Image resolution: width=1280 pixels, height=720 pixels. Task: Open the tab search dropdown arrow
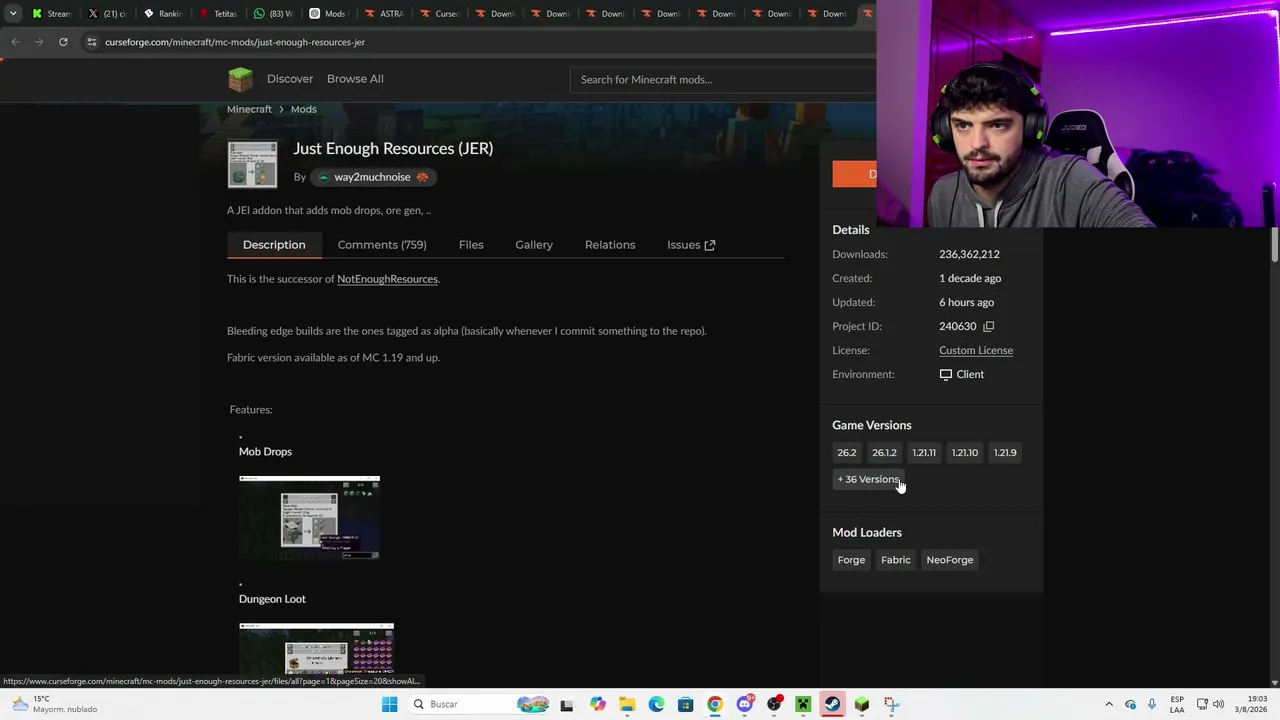pos(13,13)
